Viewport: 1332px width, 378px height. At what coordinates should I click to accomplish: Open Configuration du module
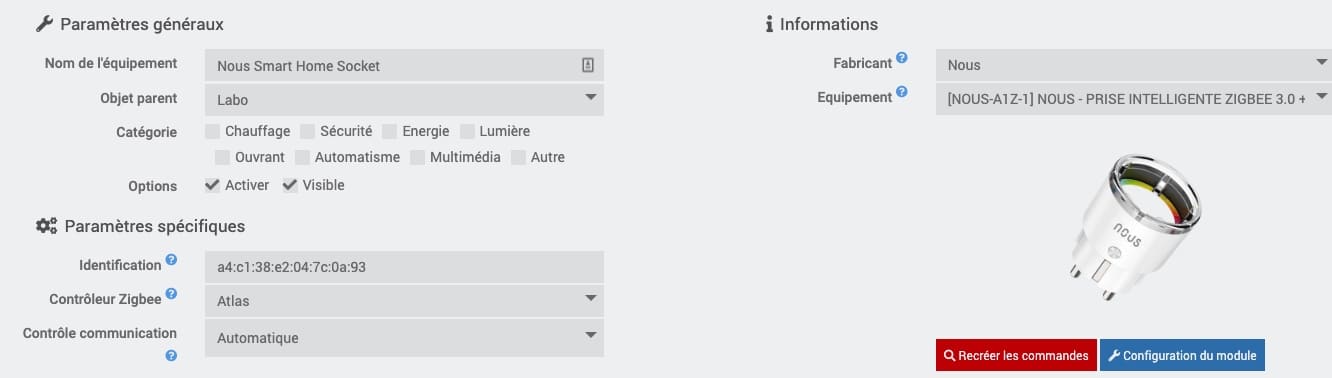1183,355
